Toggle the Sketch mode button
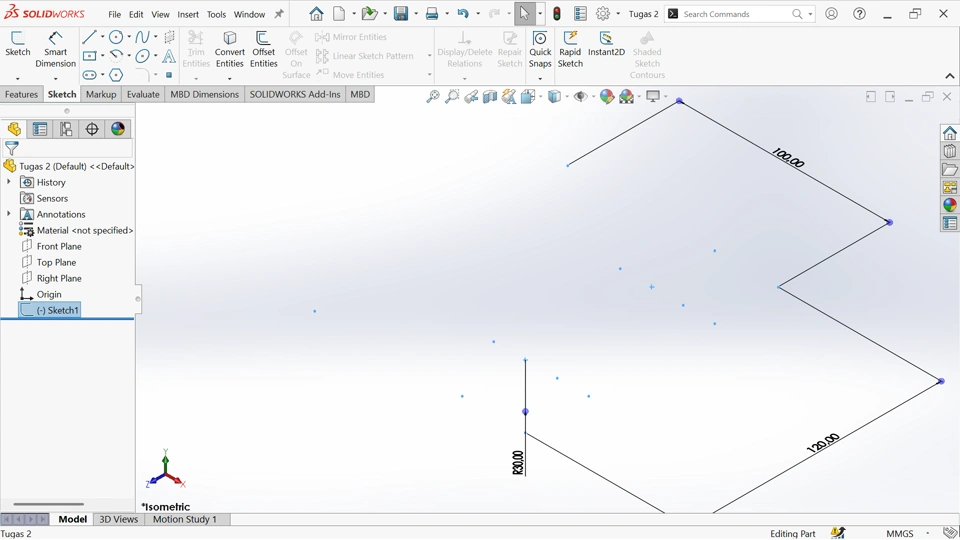This screenshot has height=540, width=960. [18, 44]
